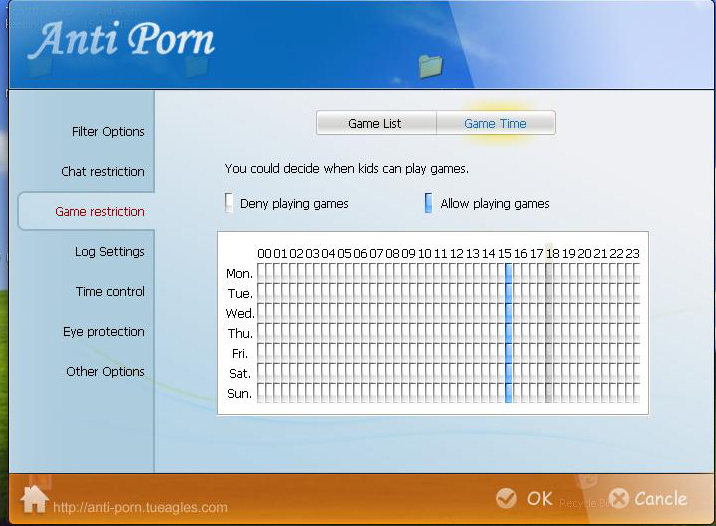Image resolution: width=716 pixels, height=526 pixels.
Task: Click the text about when kids can play
Action: coord(347,168)
